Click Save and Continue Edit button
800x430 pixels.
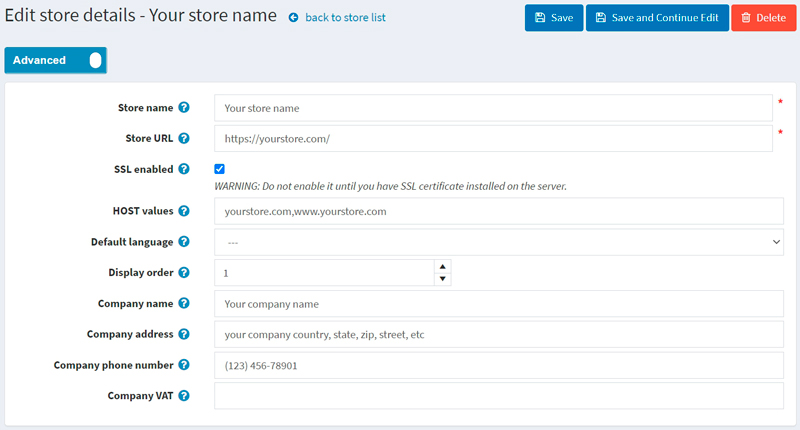click(x=656, y=18)
